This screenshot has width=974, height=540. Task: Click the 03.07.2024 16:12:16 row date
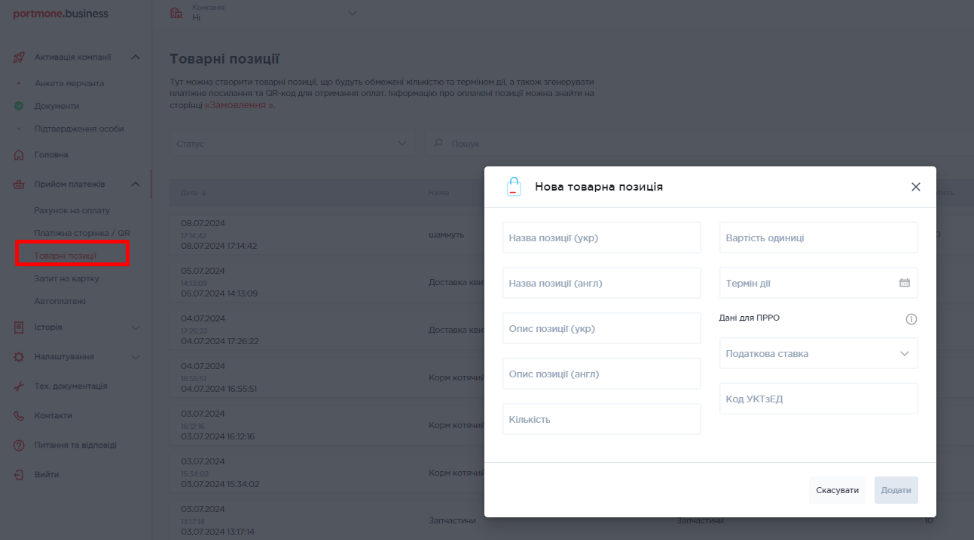point(219,436)
